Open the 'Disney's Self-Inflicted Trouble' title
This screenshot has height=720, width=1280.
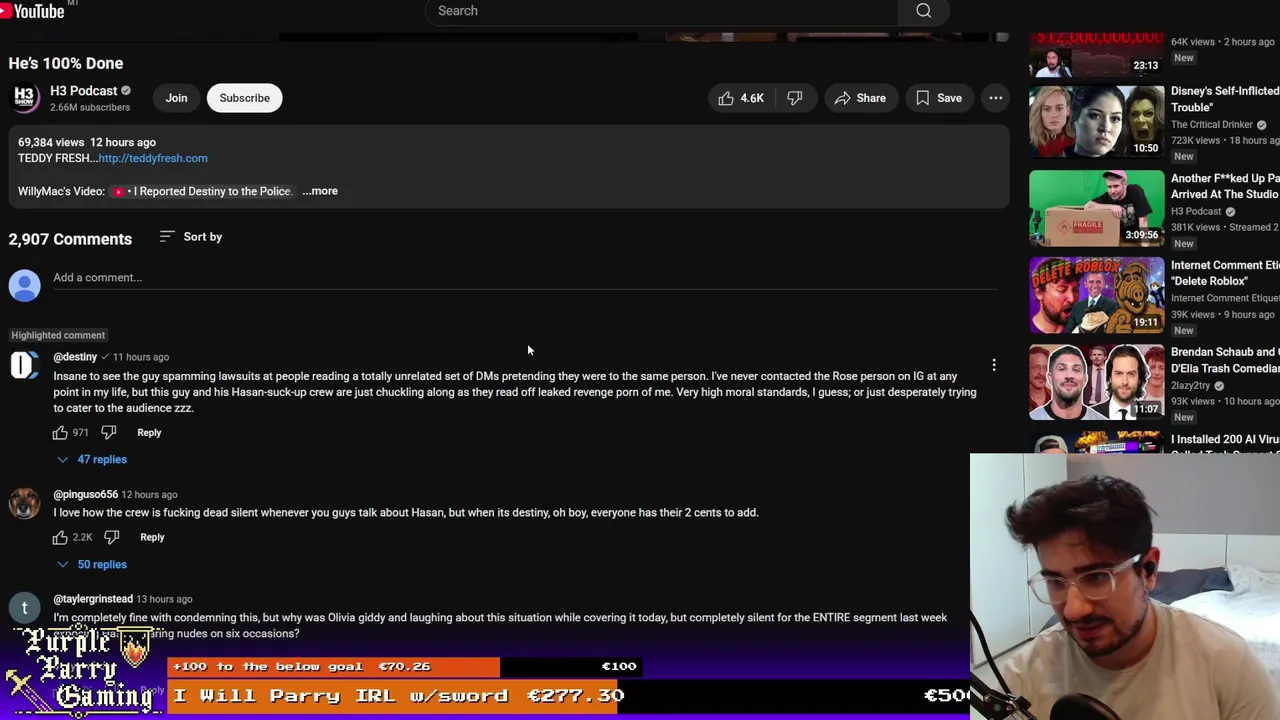coord(1224,99)
